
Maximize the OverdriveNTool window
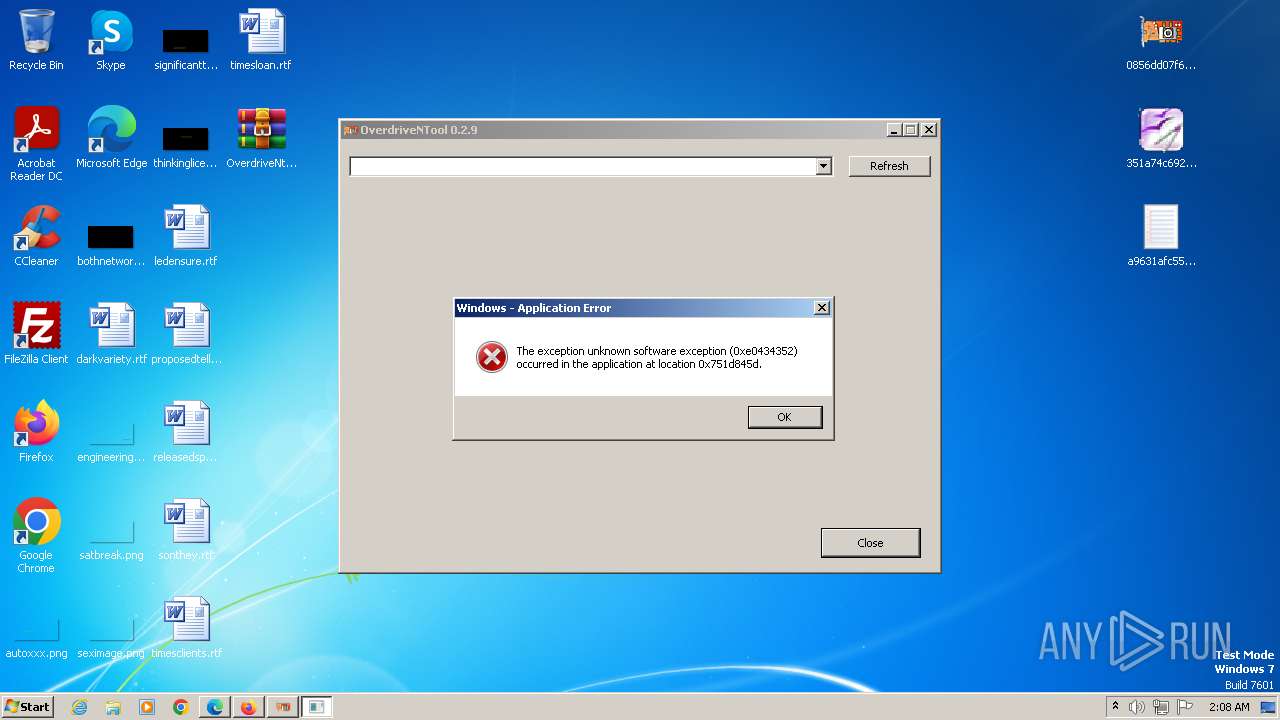coord(911,130)
